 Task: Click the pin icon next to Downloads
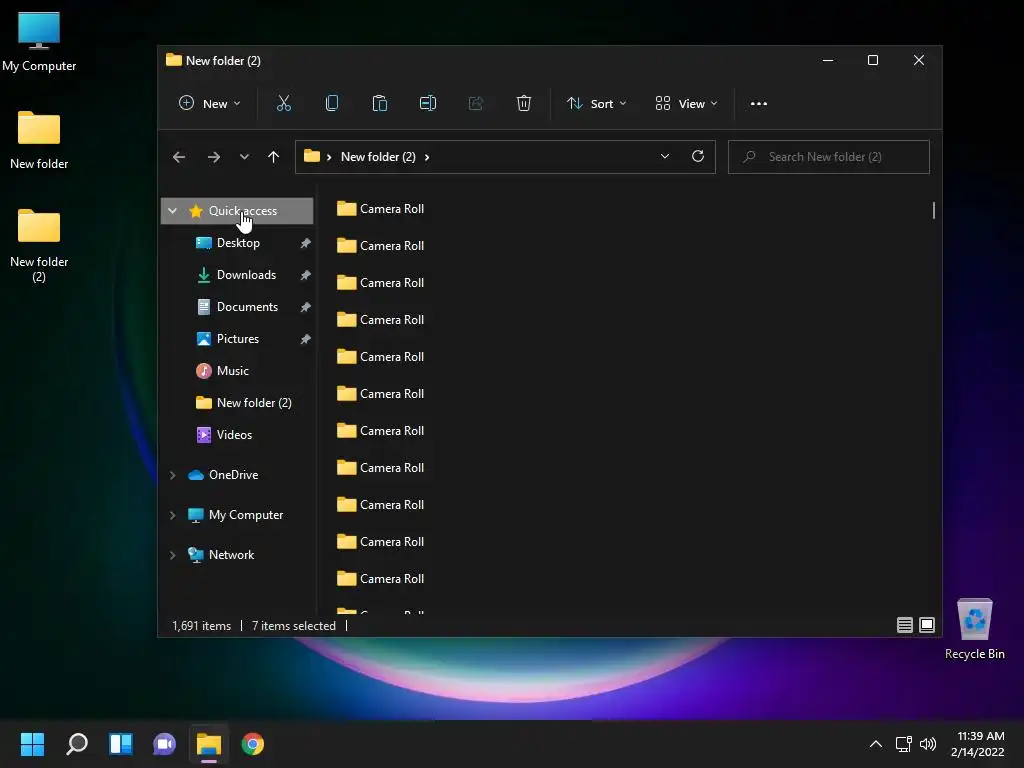305,275
